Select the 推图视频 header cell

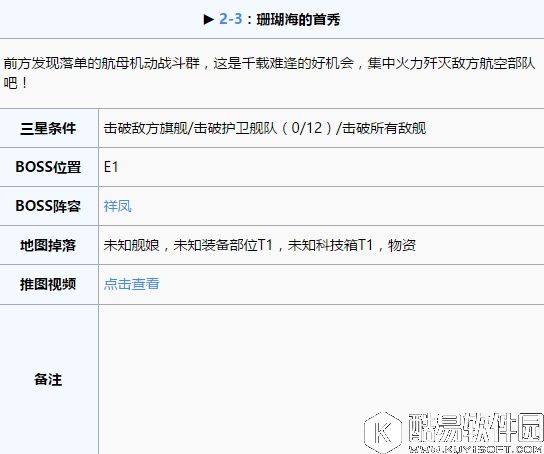click(x=49, y=284)
